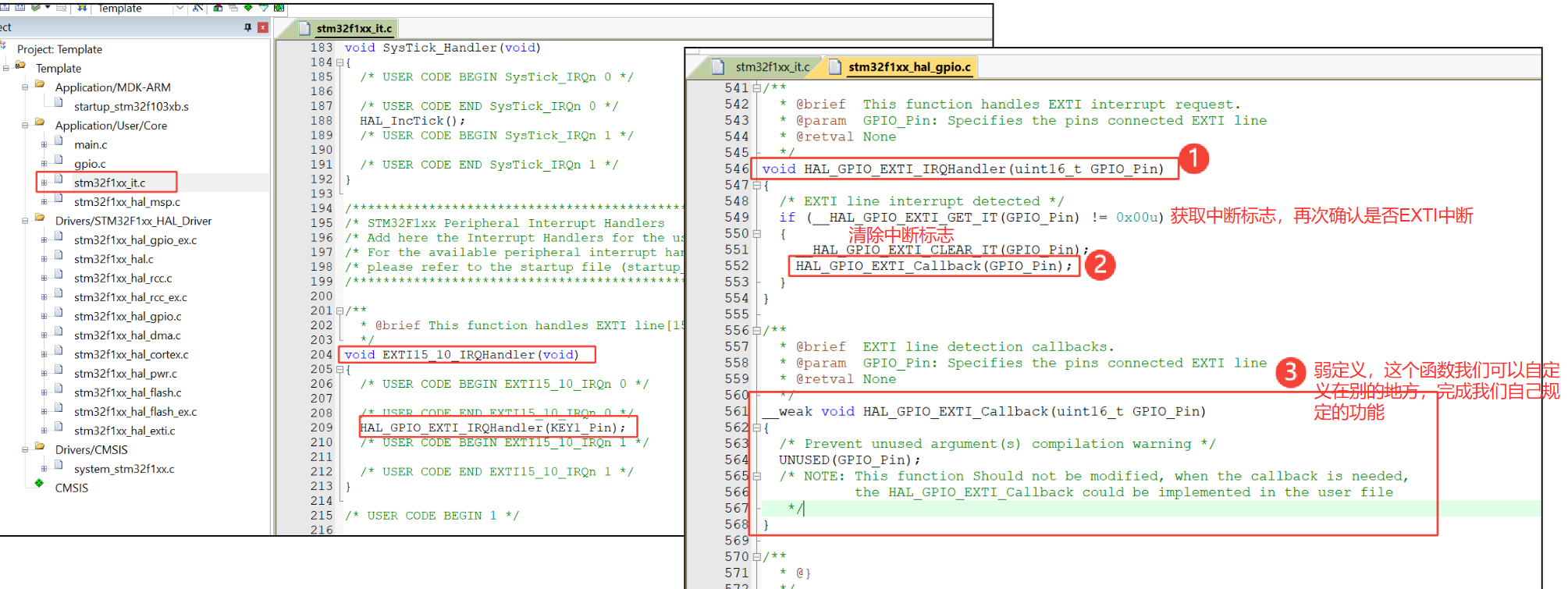Screen dimensions: 1568x589
Task: Expand system_stm32f1xx.c tree node
Action: click(x=44, y=469)
